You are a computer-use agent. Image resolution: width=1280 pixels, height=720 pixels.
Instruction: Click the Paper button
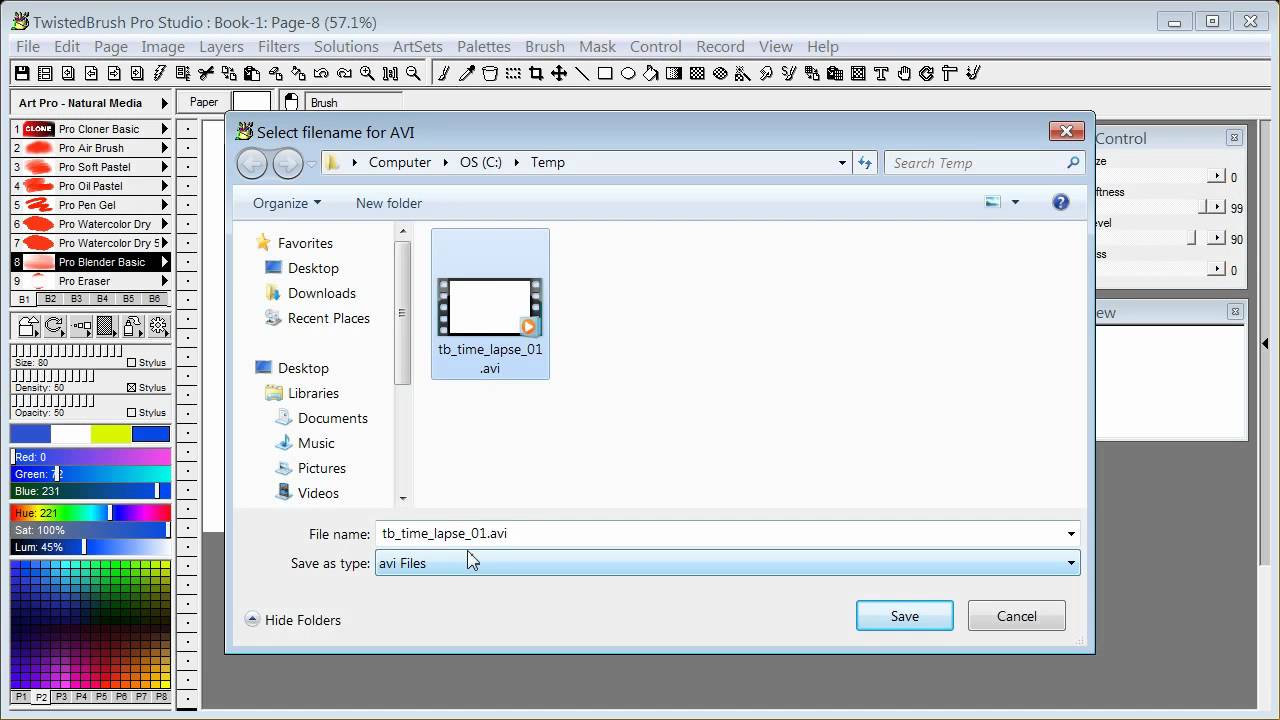click(204, 102)
